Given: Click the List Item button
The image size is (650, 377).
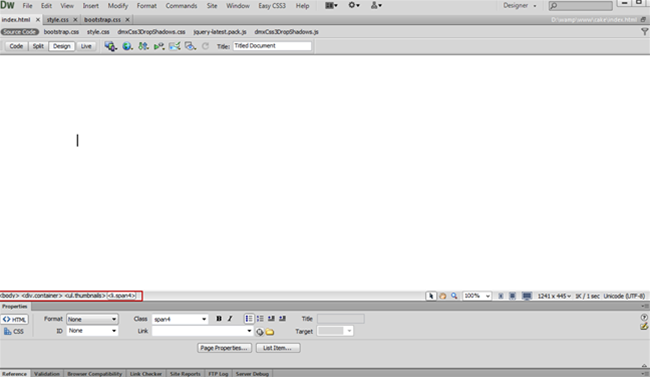Looking at the screenshot, I should click(x=278, y=348).
